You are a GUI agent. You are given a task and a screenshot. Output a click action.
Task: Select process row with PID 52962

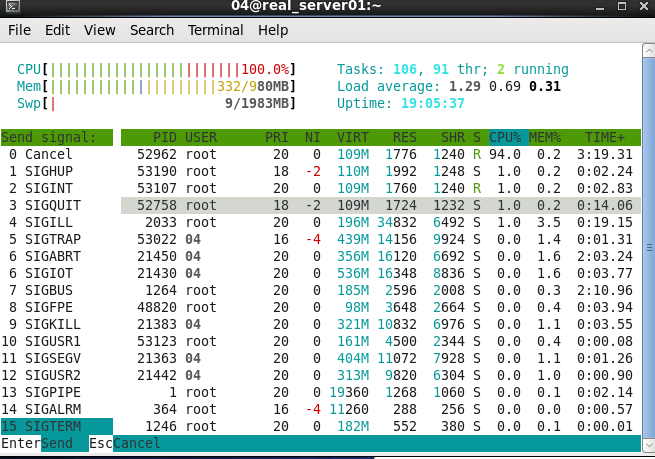381,154
